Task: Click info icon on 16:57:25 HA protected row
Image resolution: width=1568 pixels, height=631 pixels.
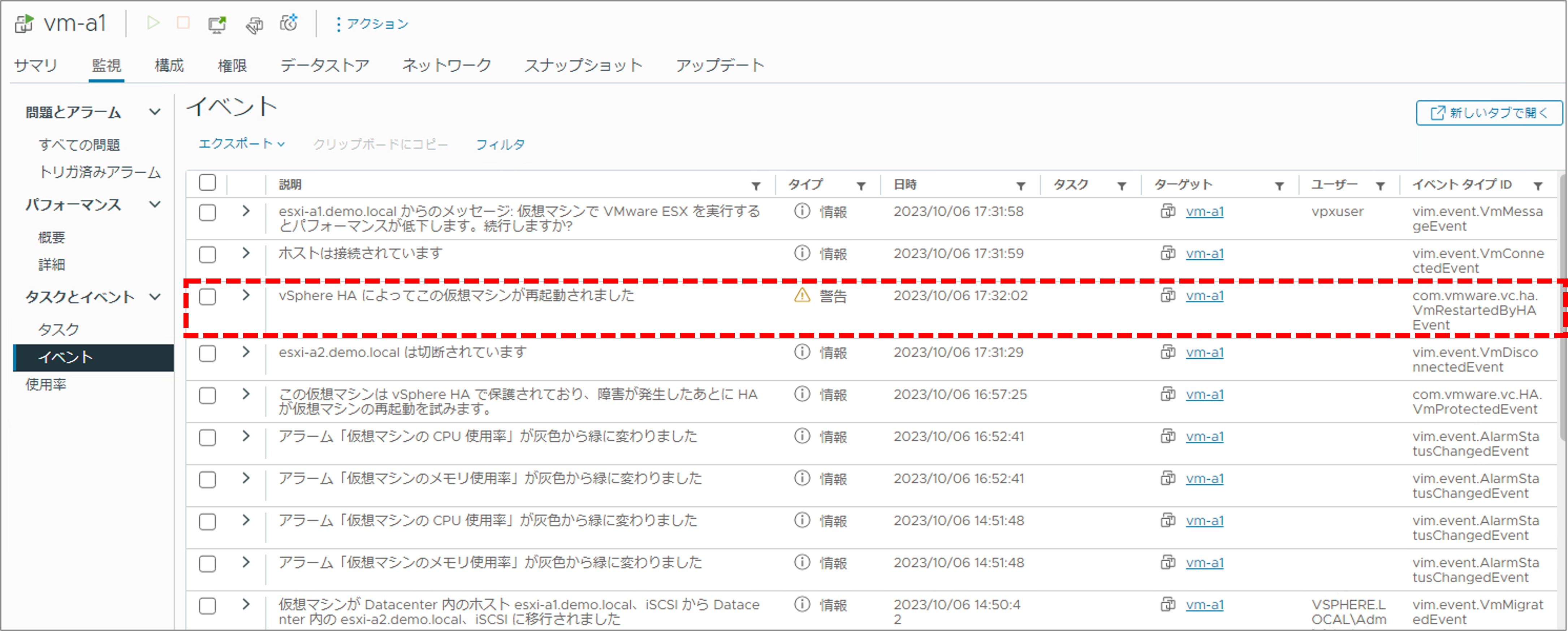Action: [802, 394]
